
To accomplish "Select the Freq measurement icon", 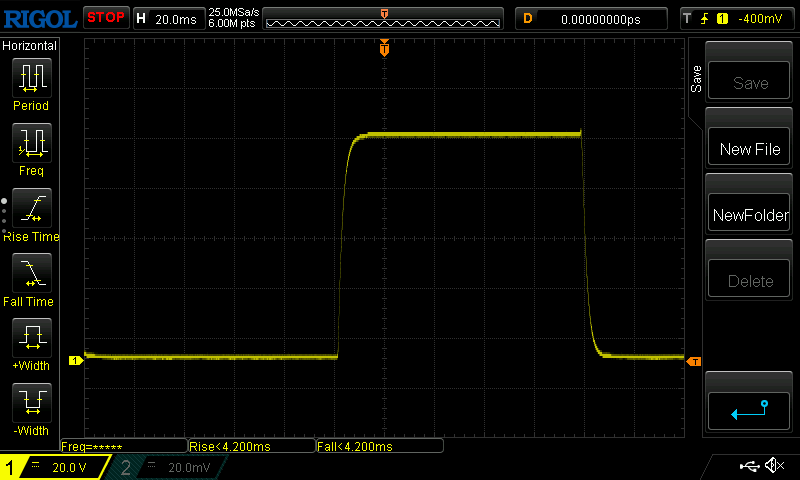I will click(32, 142).
